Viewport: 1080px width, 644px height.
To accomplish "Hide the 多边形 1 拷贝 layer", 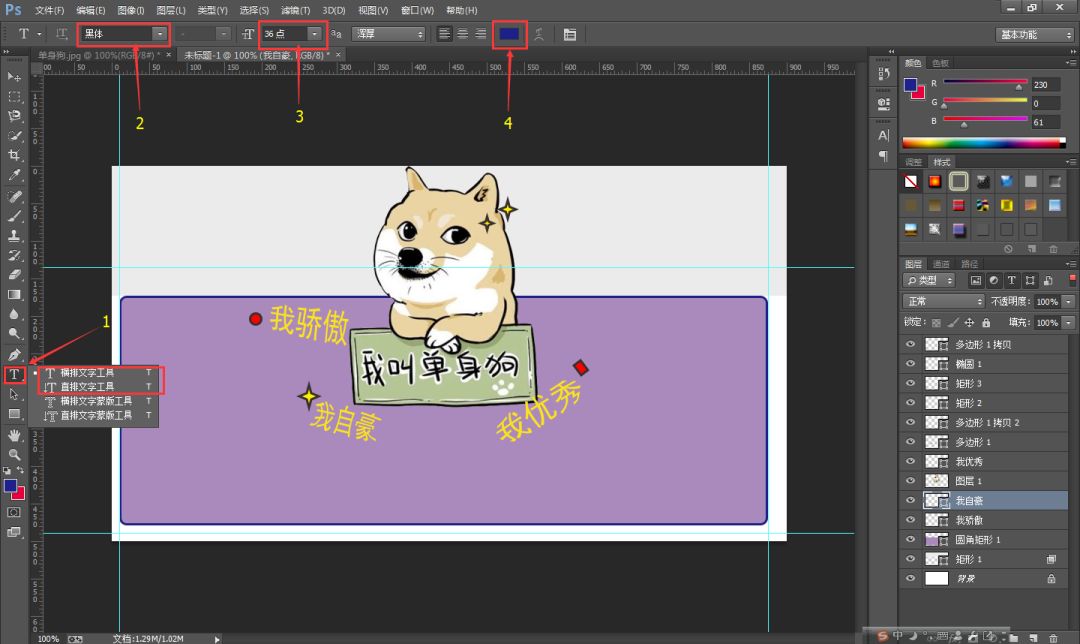I will tap(911, 344).
